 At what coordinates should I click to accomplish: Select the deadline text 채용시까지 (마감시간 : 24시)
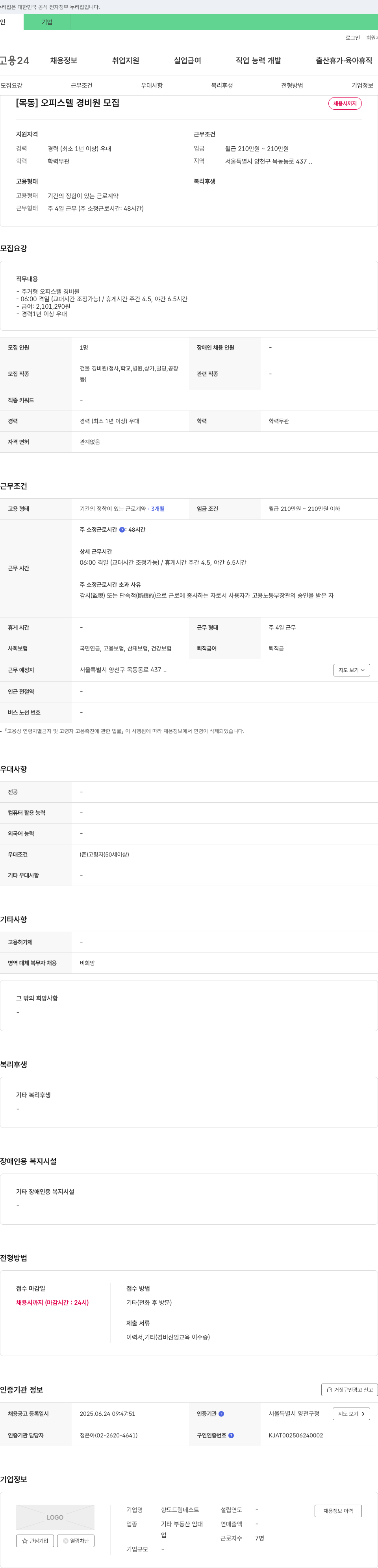pos(52,1302)
